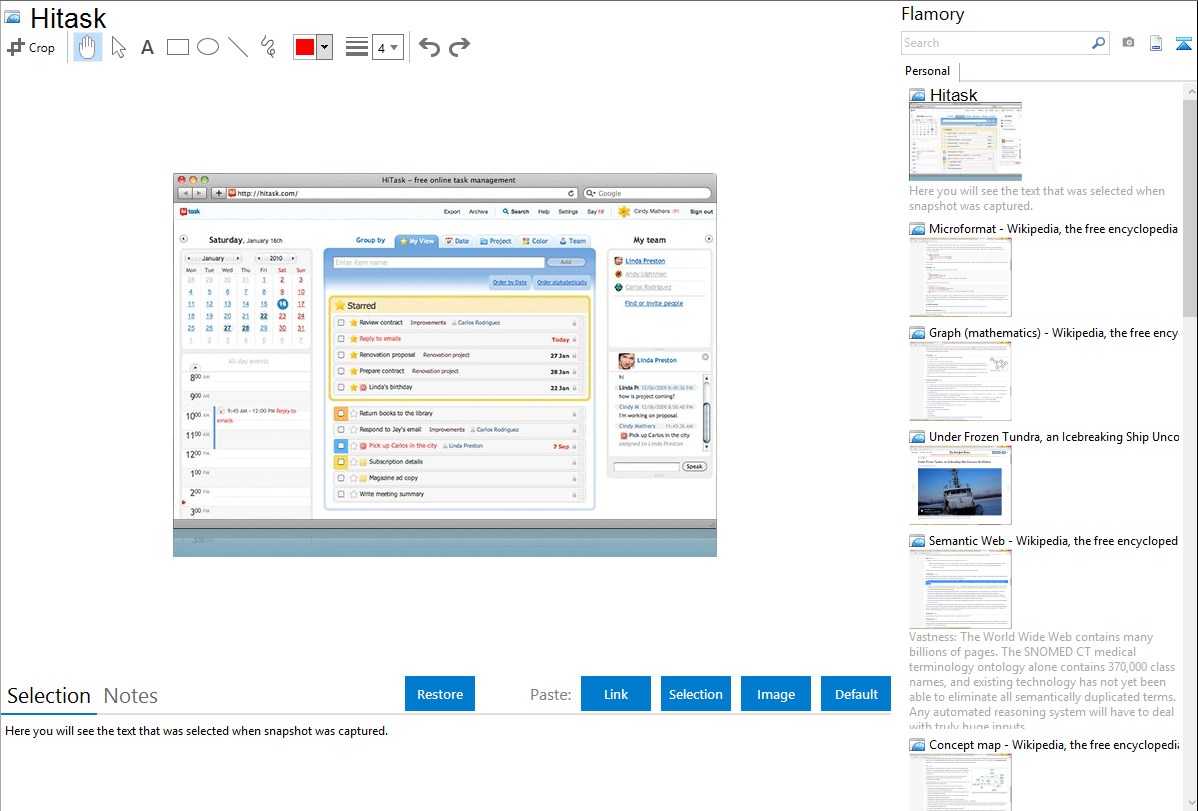Click the selected-text placeholder under Selection tab
The width and height of the screenshot is (1198, 811).
[x=196, y=732]
